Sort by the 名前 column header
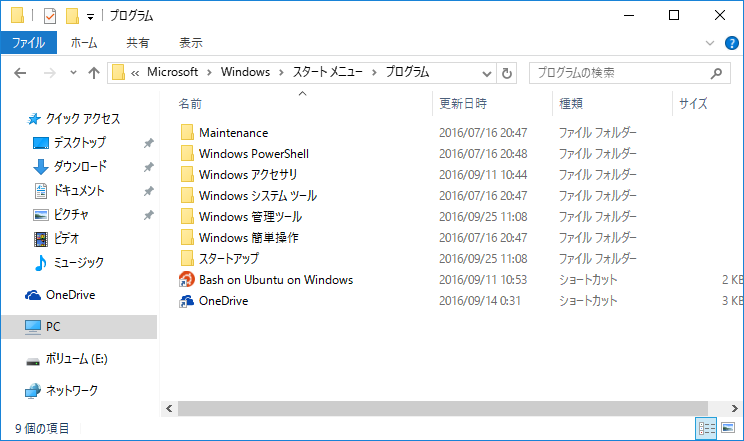 190,103
